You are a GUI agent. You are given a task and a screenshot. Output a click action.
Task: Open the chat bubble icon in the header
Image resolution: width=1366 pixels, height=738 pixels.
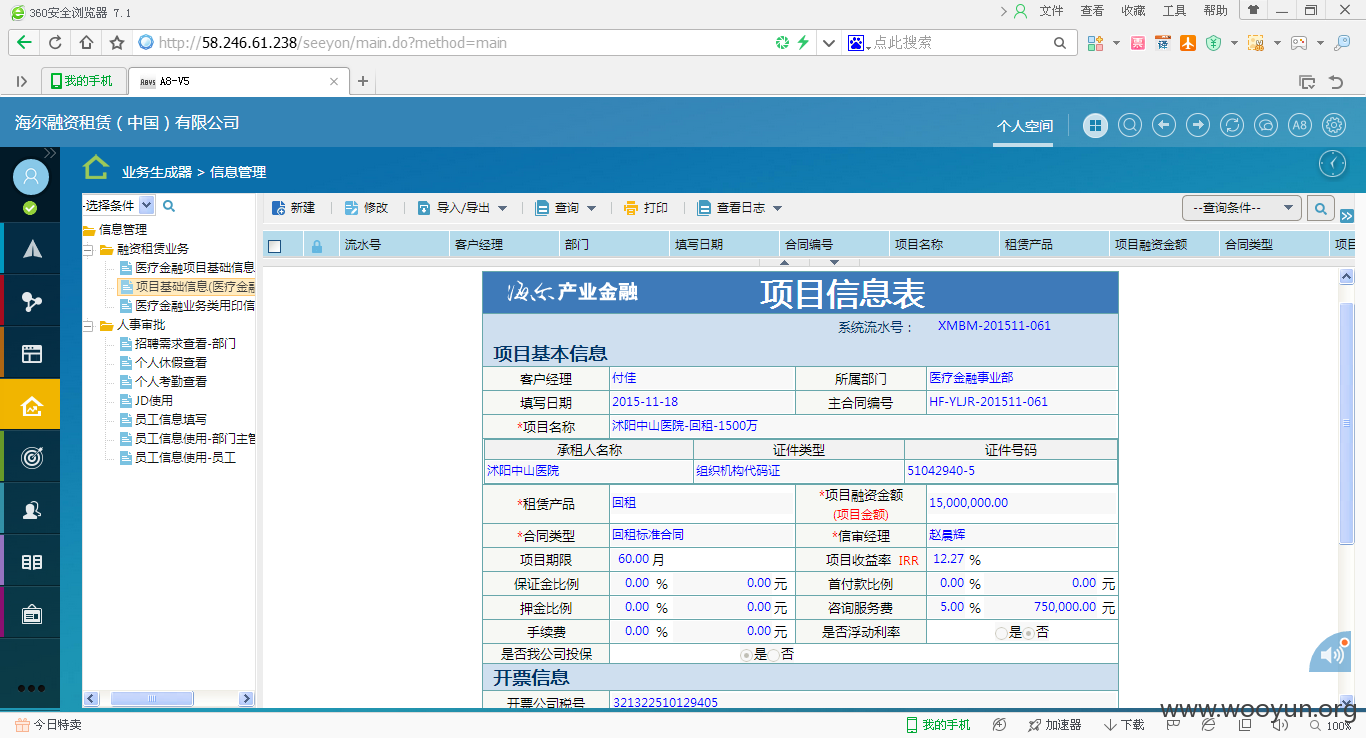(1266, 125)
